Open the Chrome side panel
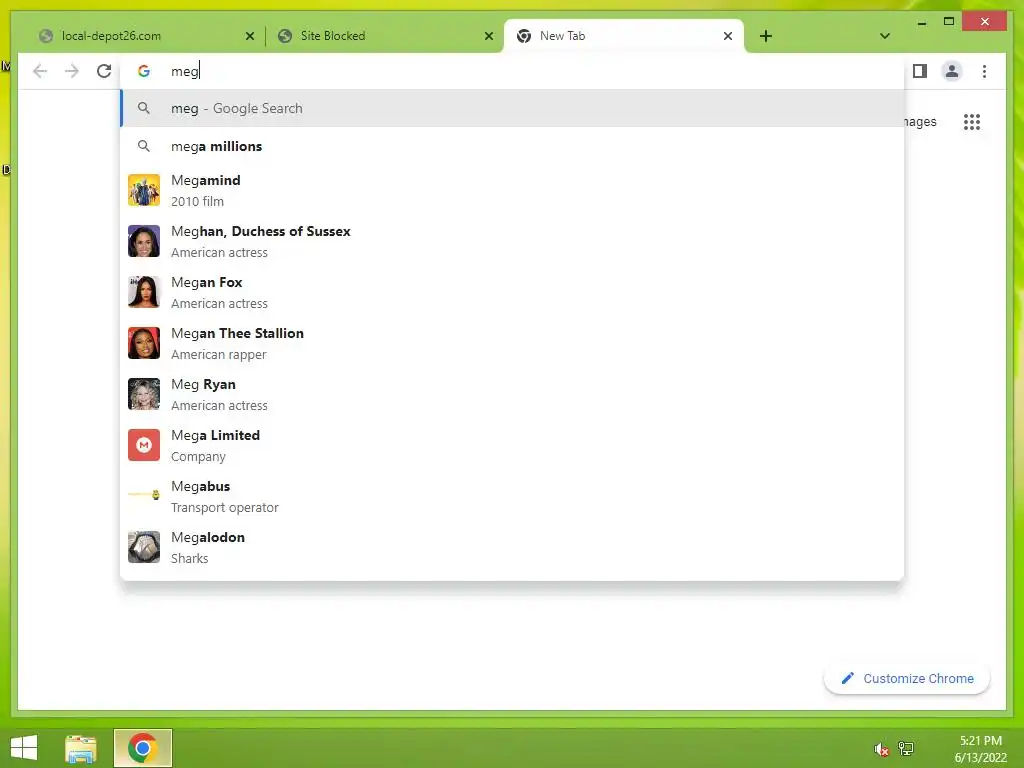 [920, 71]
